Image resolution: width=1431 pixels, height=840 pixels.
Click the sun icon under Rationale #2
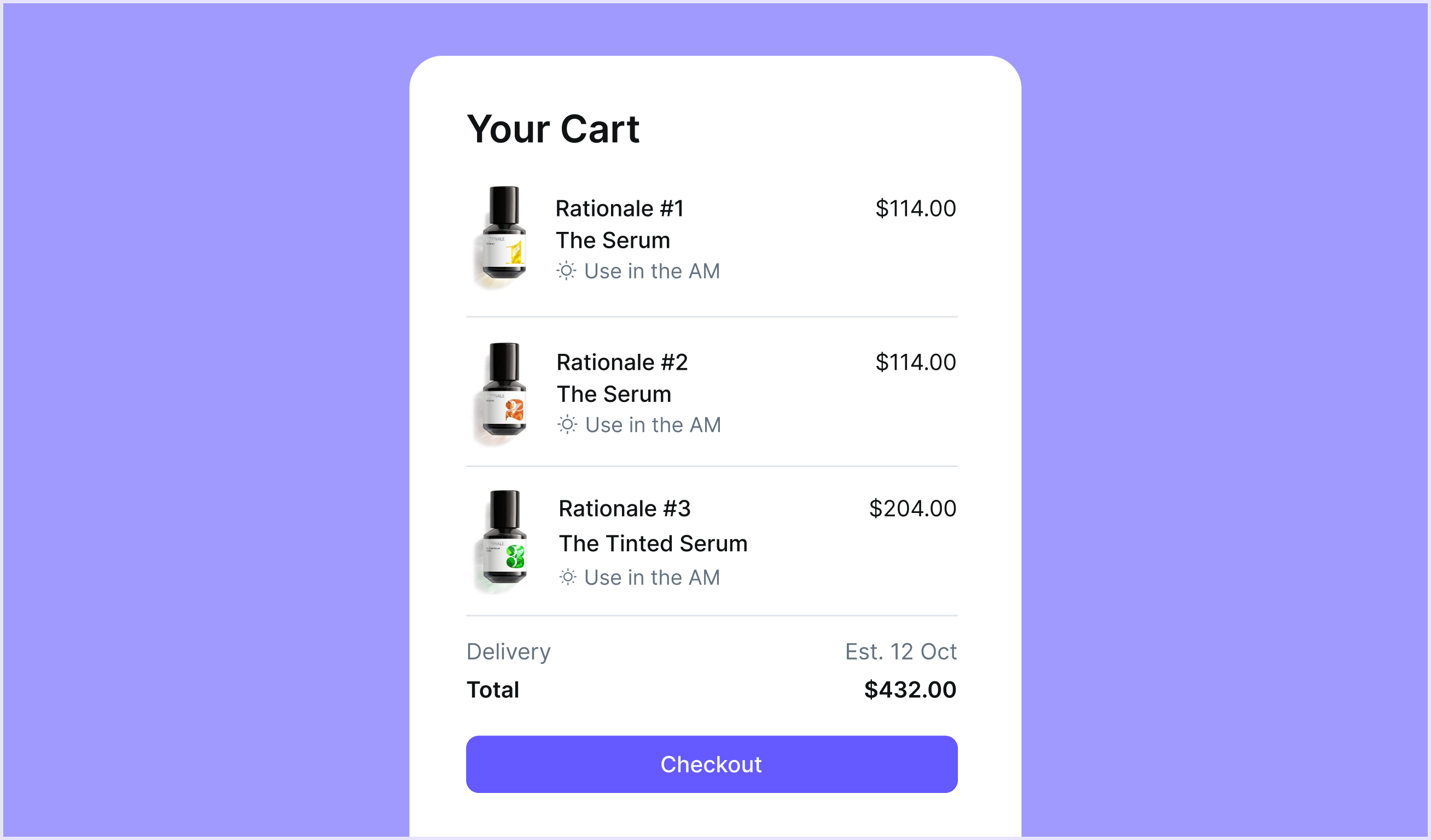coord(567,424)
